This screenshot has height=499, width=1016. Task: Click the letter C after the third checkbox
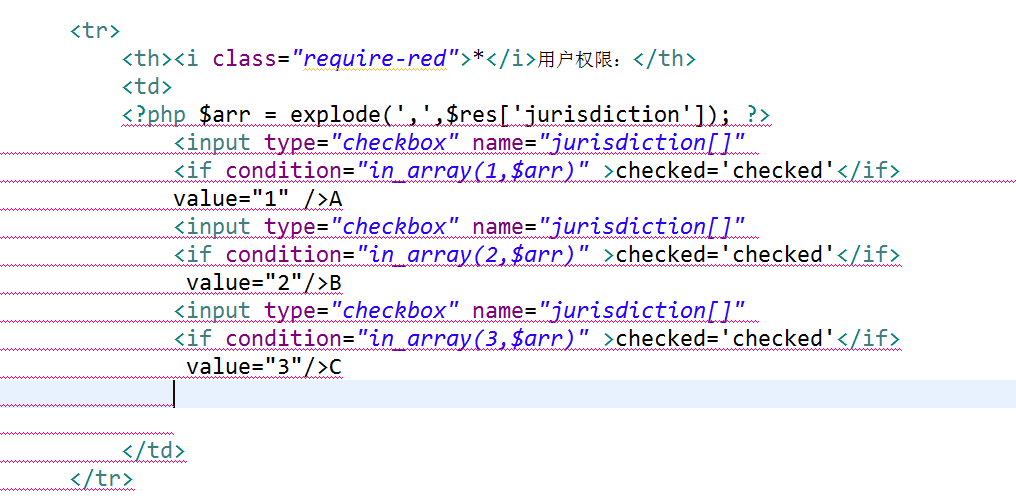(335, 366)
